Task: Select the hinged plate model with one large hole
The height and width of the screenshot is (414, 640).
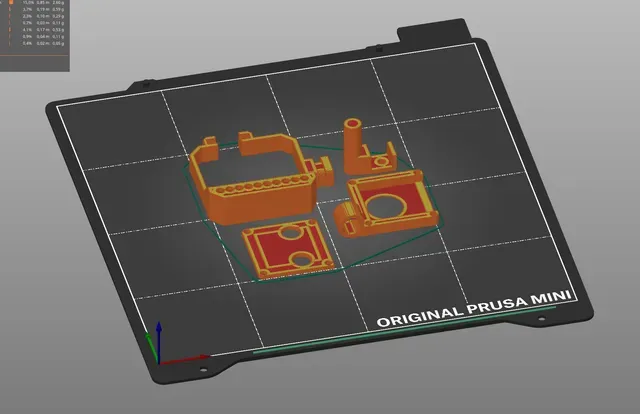Action: coord(387,204)
